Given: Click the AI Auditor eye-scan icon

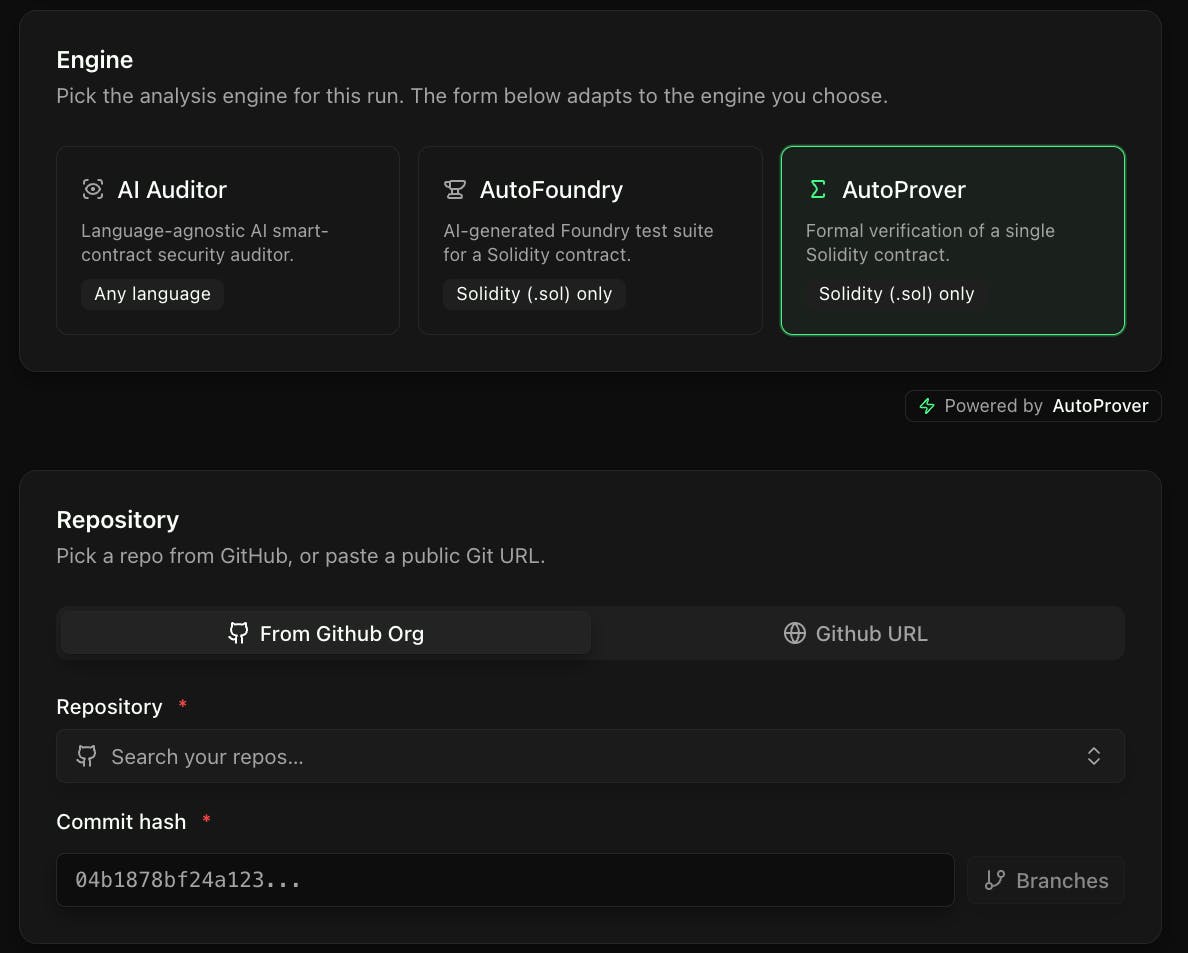Looking at the screenshot, I should tap(92, 189).
